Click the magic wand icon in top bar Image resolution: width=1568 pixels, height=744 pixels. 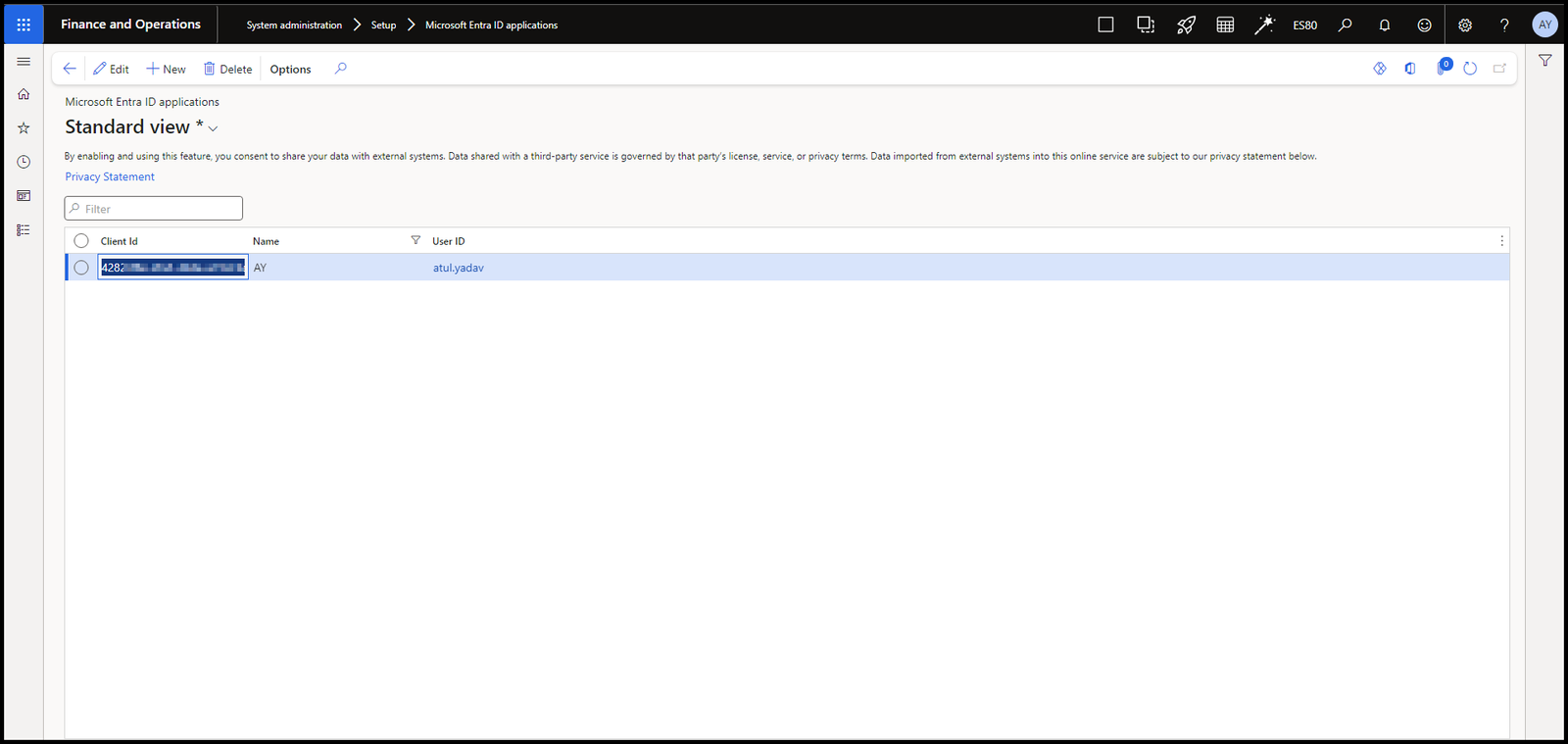tap(1265, 25)
